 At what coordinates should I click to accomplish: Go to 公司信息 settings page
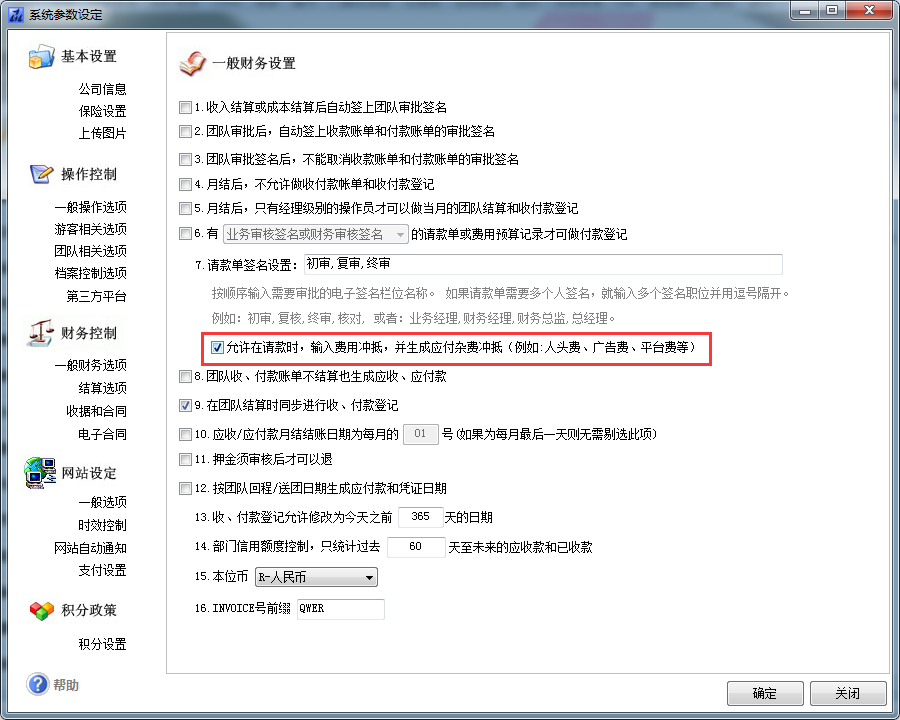(102, 89)
